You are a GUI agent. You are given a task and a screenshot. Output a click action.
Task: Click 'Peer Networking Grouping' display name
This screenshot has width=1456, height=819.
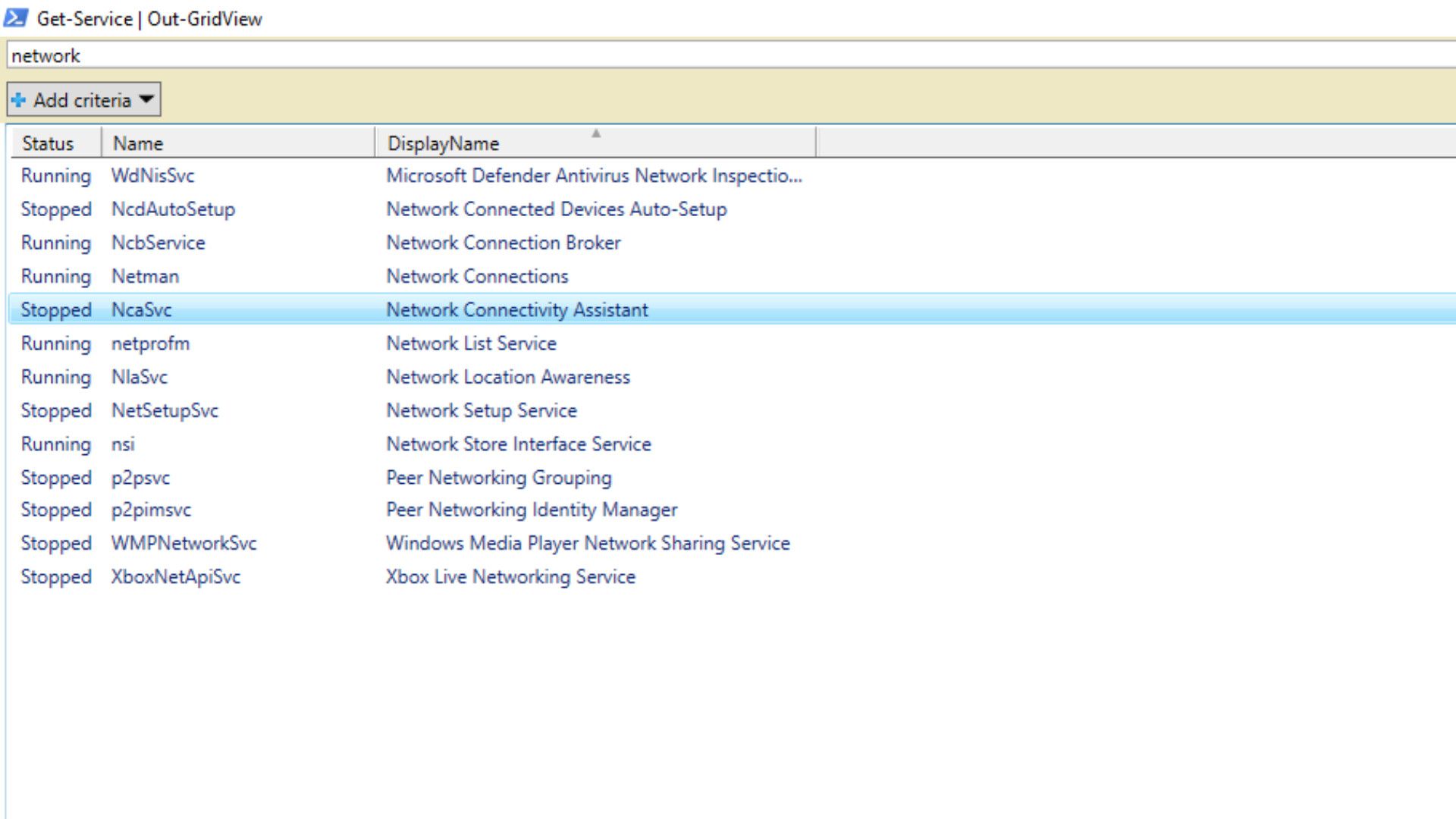[x=499, y=478]
